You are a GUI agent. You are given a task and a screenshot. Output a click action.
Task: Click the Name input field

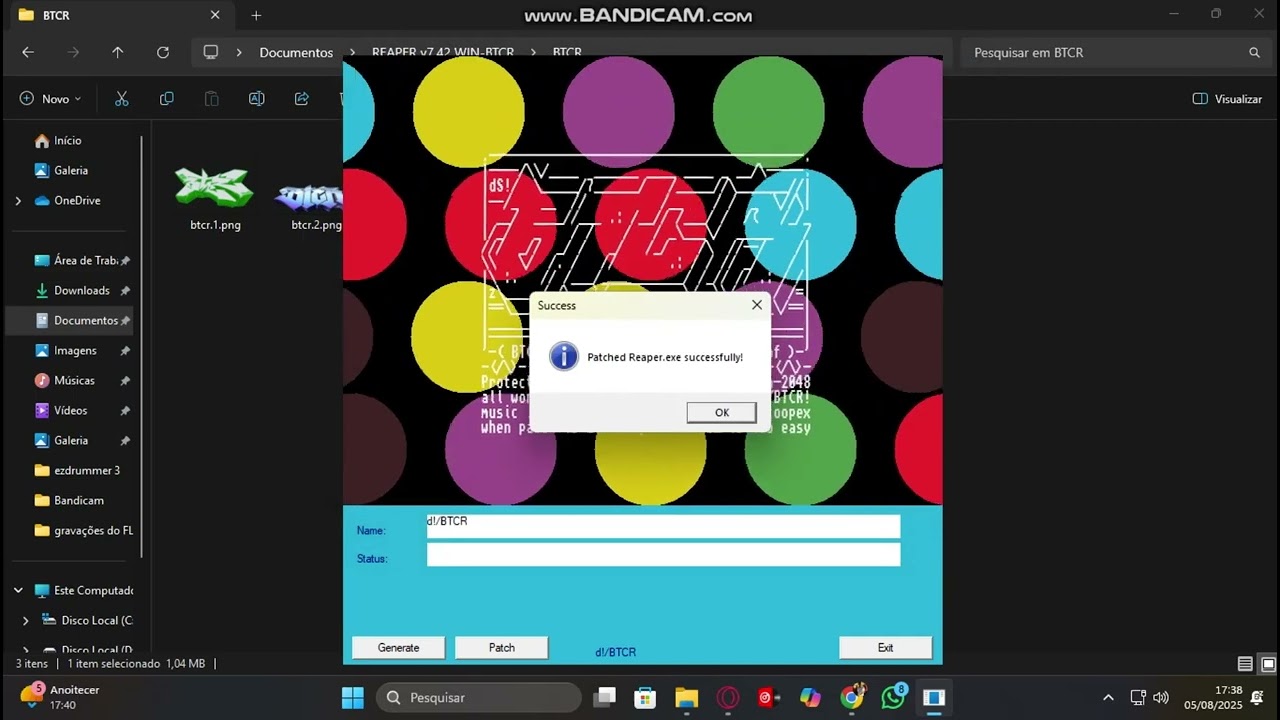(x=663, y=526)
